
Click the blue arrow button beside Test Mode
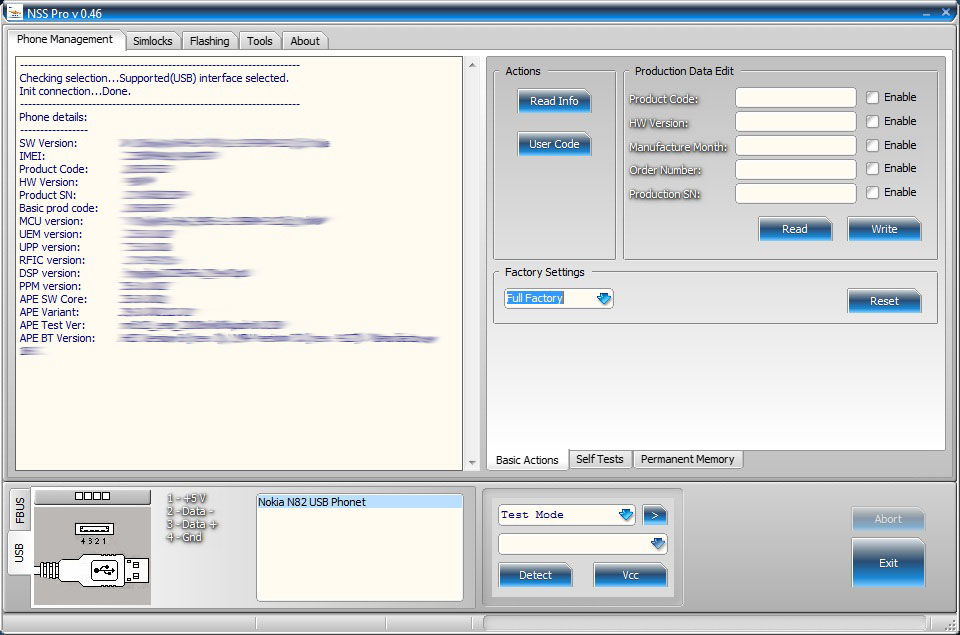pos(657,514)
